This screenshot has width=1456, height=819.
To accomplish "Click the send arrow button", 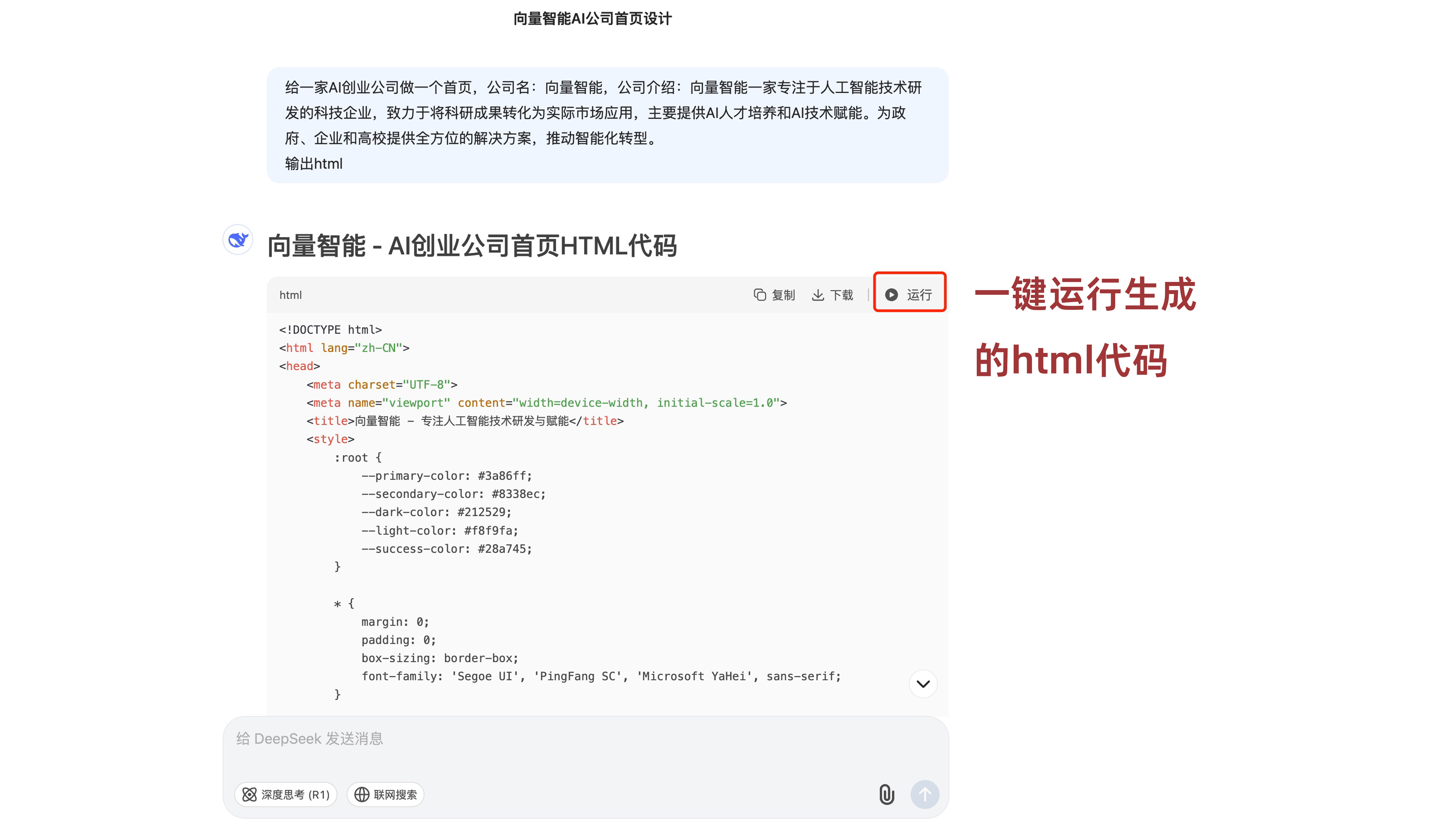I will [925, 795].
